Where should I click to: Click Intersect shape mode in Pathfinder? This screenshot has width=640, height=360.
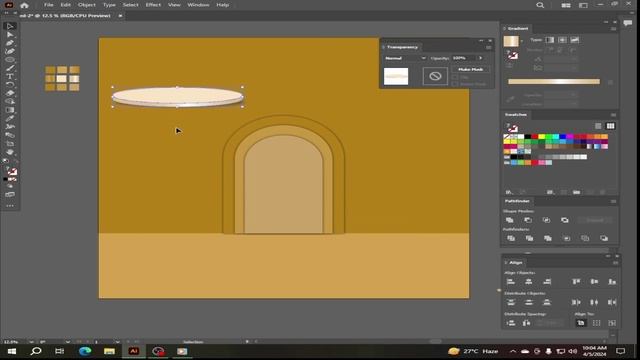click(x=546, y=220)
